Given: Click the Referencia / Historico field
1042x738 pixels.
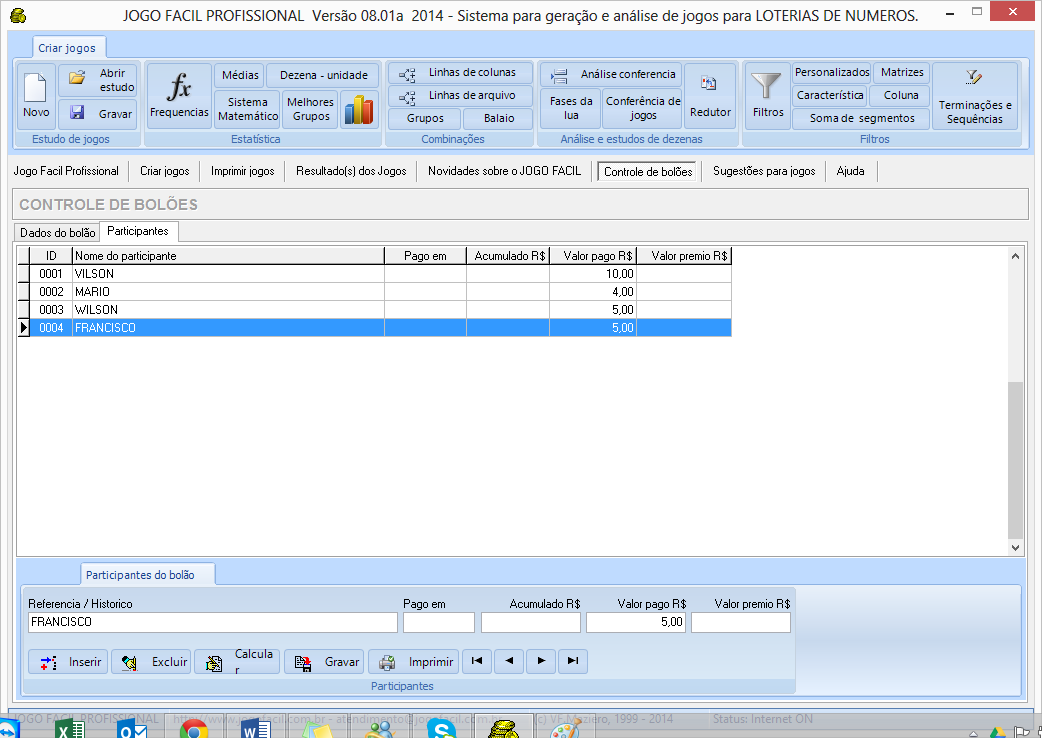Looking at the screenshot, I should pos(211,622).
